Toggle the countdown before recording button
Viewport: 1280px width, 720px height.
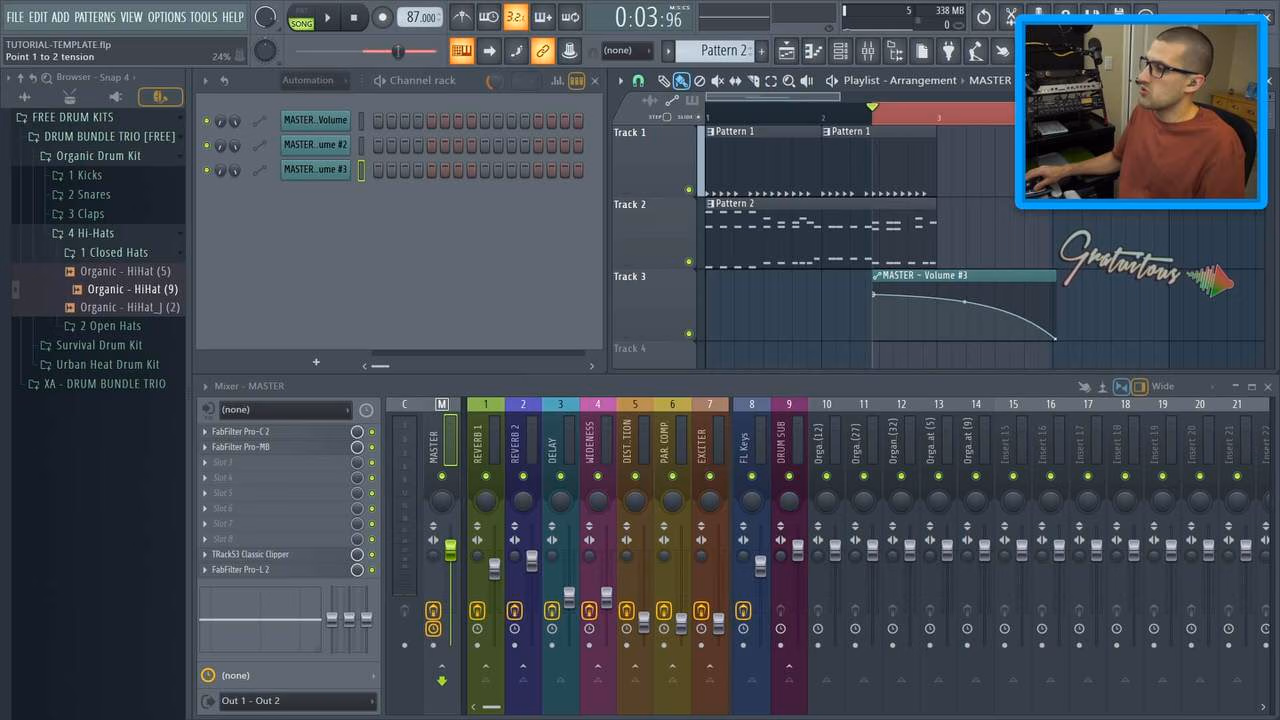coord(516,17)
